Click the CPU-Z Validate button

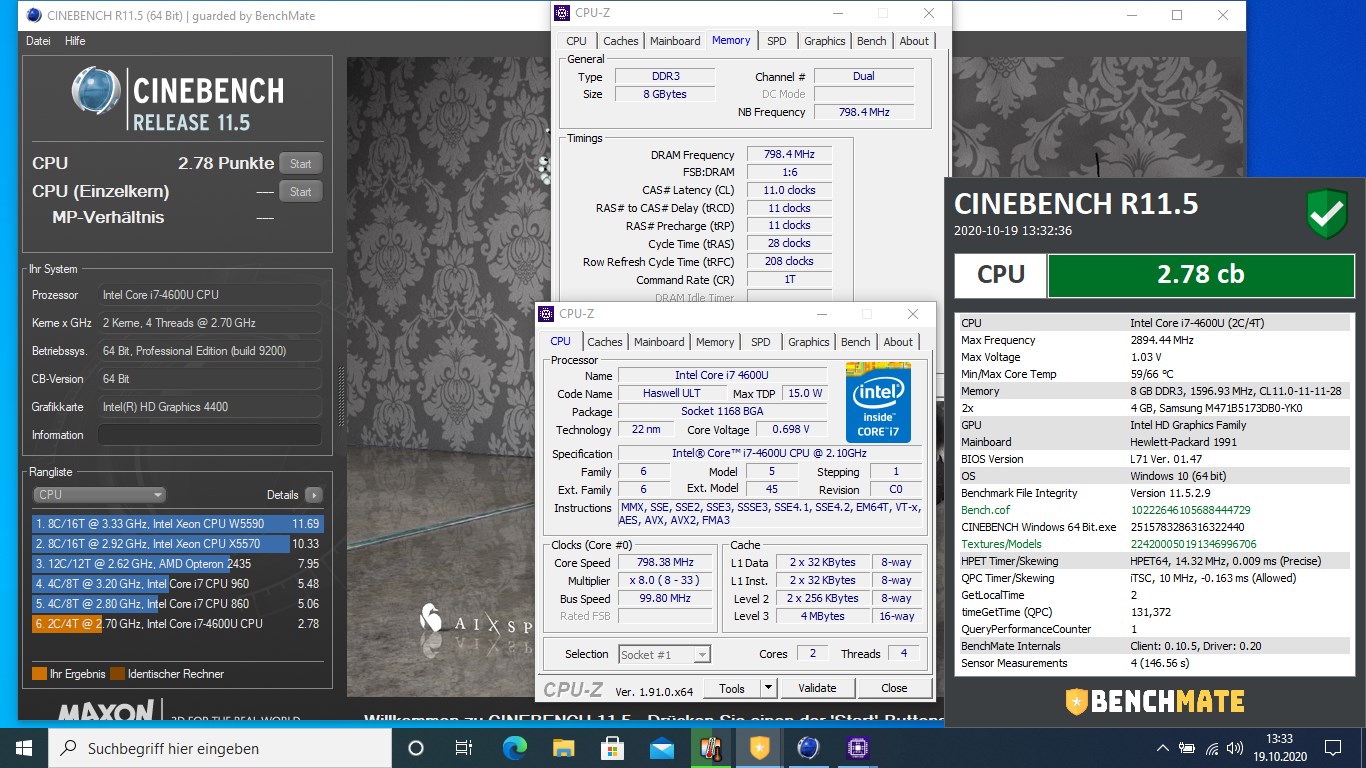click(817, 688)
